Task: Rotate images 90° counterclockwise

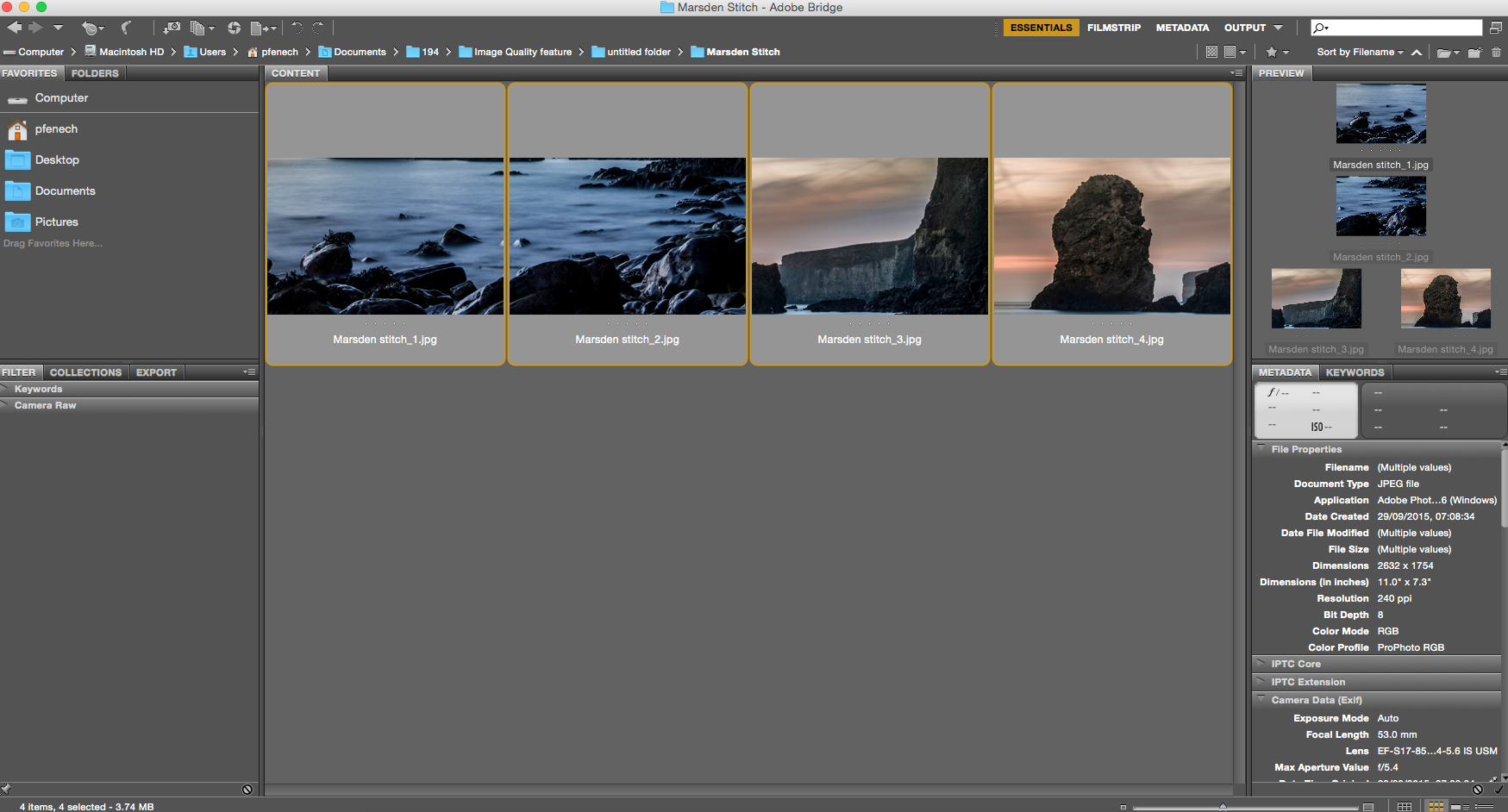Action: [x=297, y=28]
